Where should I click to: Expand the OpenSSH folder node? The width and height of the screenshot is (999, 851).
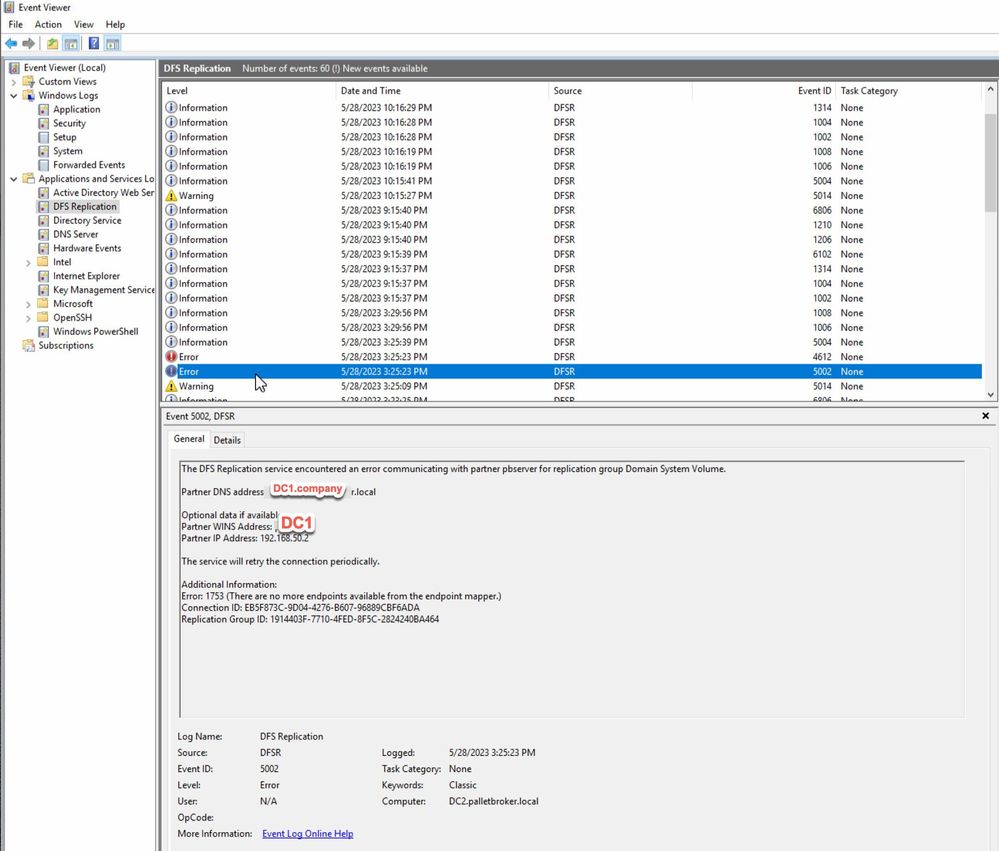[x=28, y=318]
